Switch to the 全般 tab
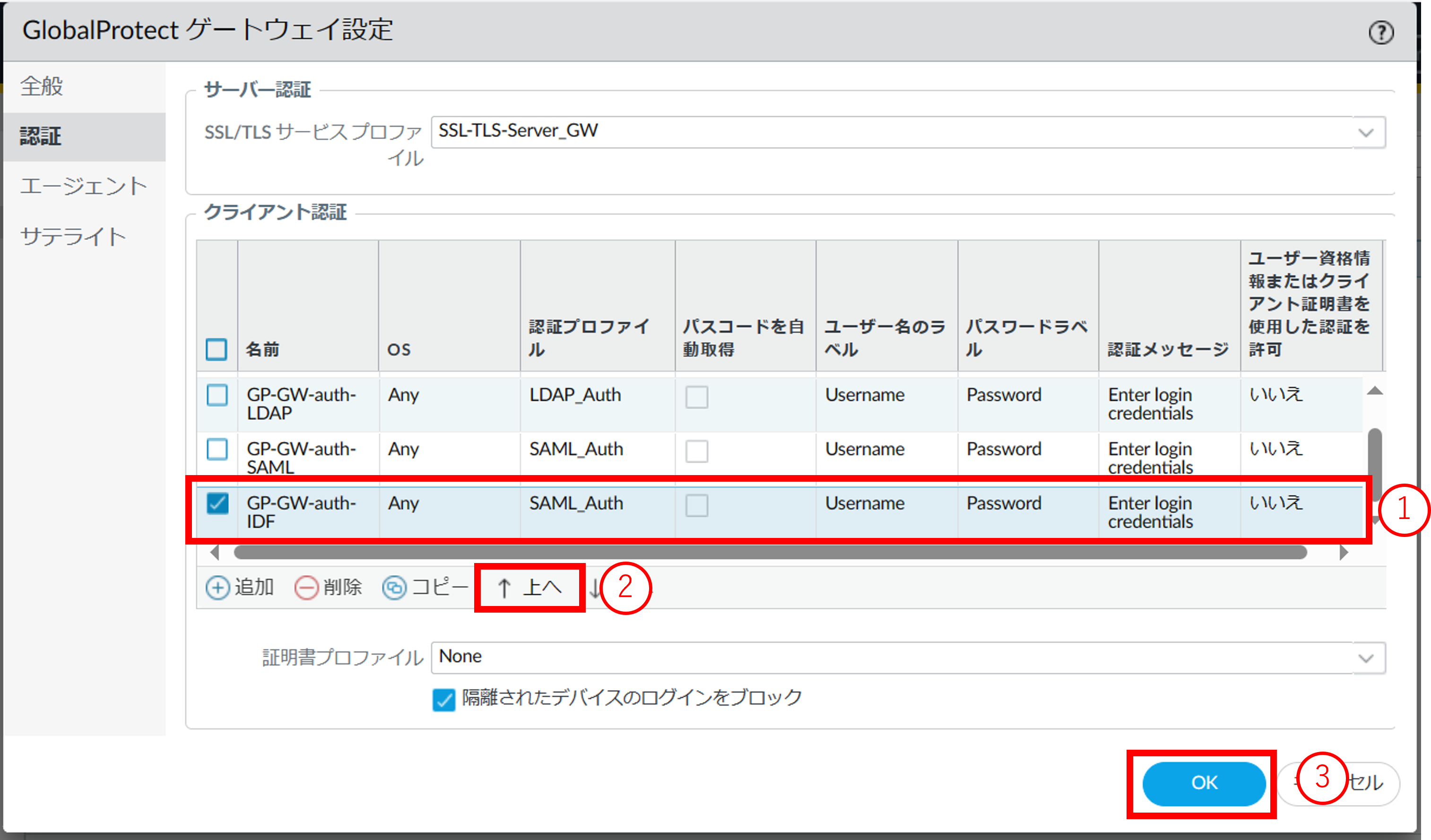 coord(42,87)
